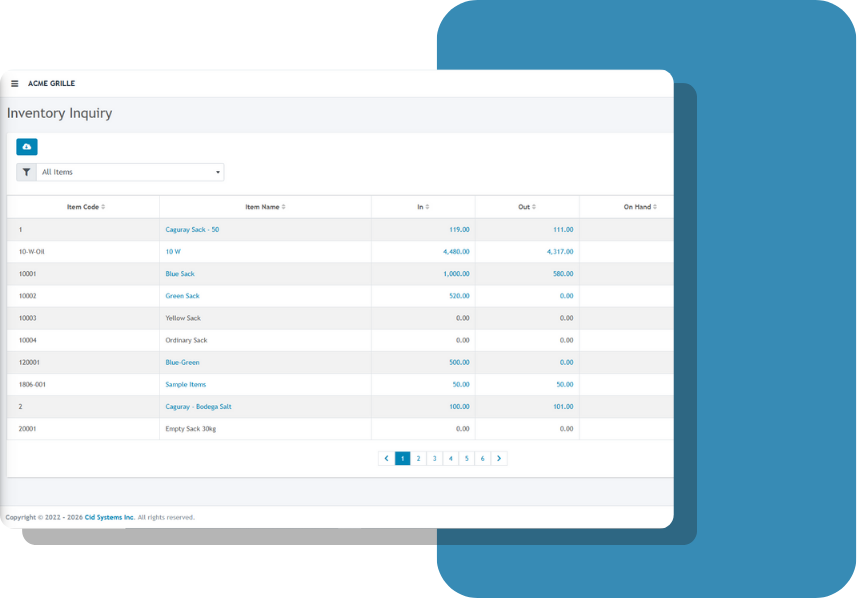Image resolution: width=857 pixels, height=599 pixels.
Task: Open the 580.00 Out value for Blue Sack
Action: 562,274
